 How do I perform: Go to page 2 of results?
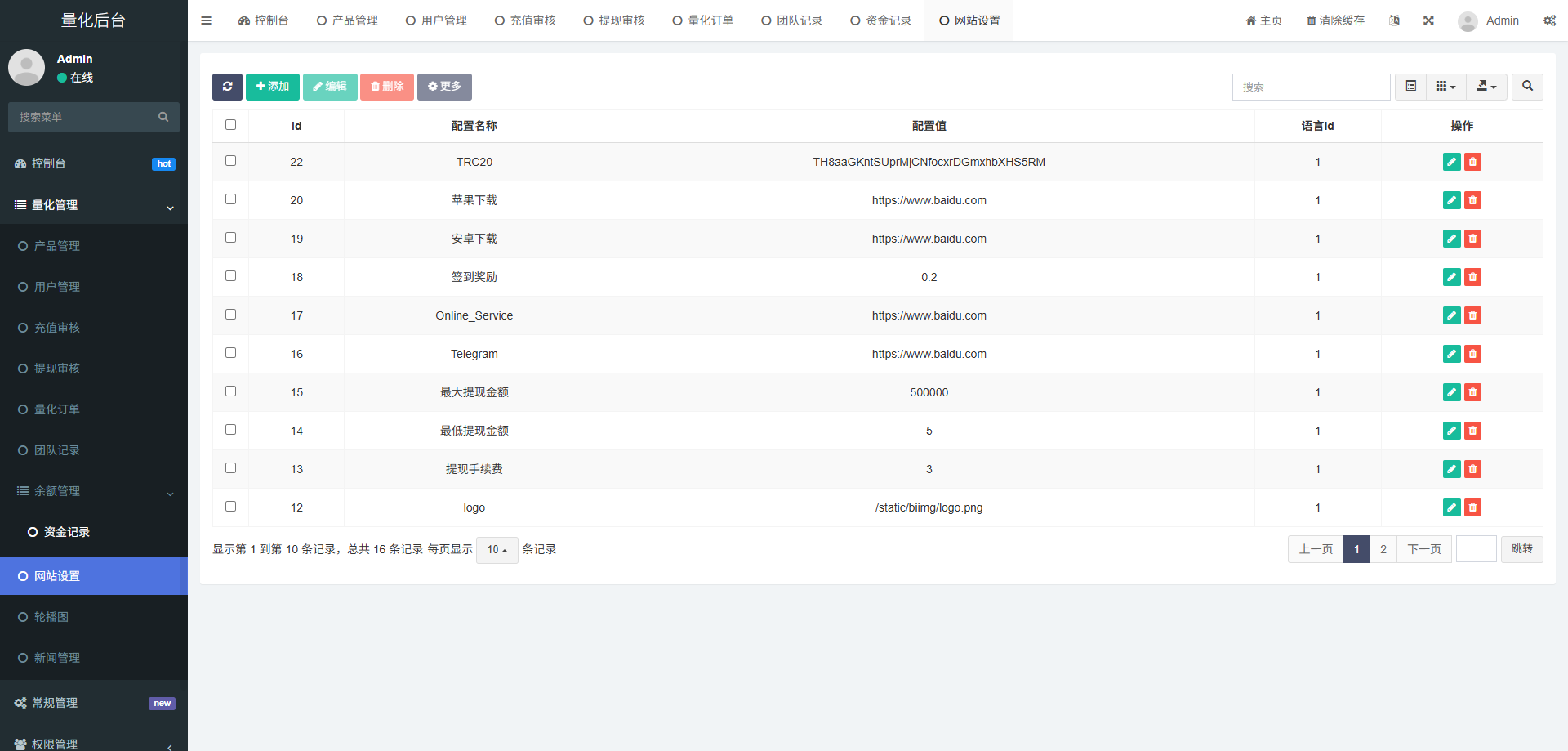pyautogui.click(x=1383, y=549)
